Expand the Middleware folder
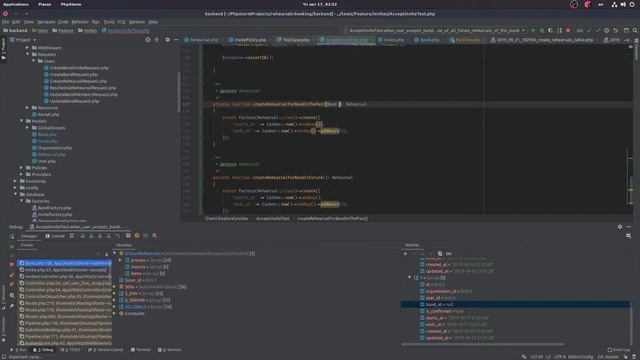 click(x=27, y=48)
